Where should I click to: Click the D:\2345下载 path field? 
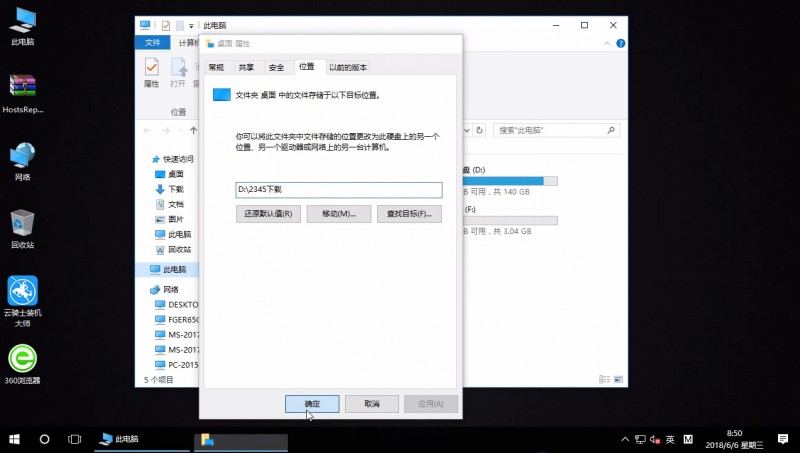pyautogui.click(x=339, y=190)
